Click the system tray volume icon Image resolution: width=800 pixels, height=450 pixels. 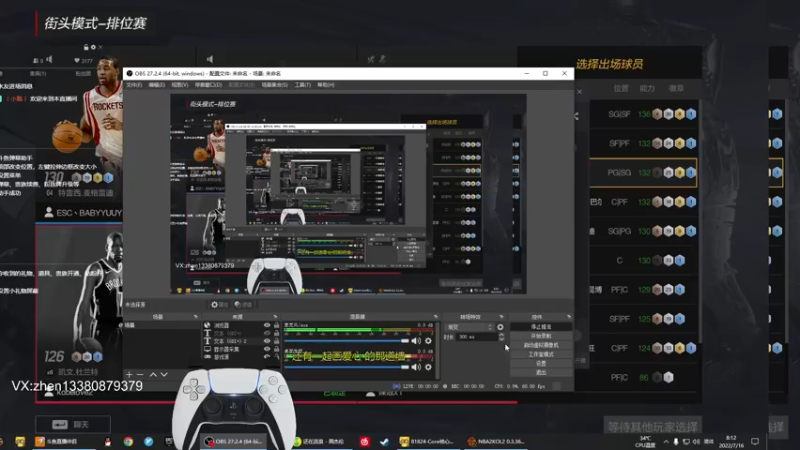(696, 441)
